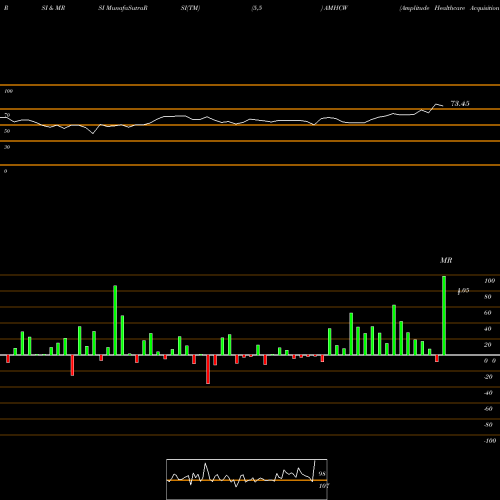Click the mini line chart thumbnail at bottom
Screen dimensions: 500x500
247,479
